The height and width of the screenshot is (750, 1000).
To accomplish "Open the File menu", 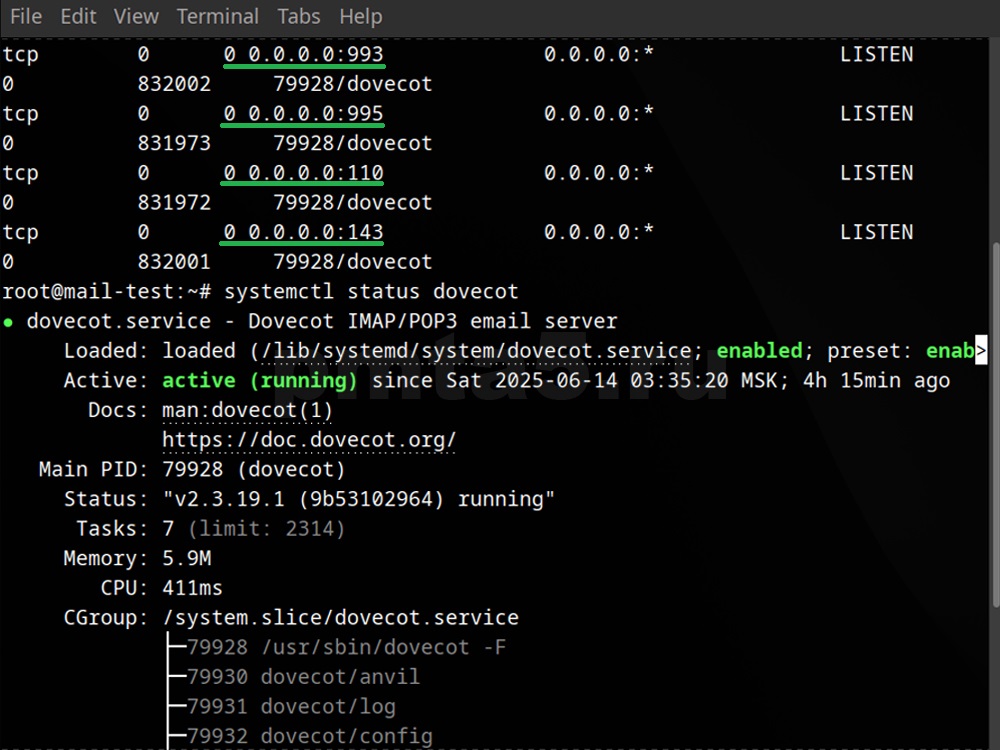I will (26, 16).
